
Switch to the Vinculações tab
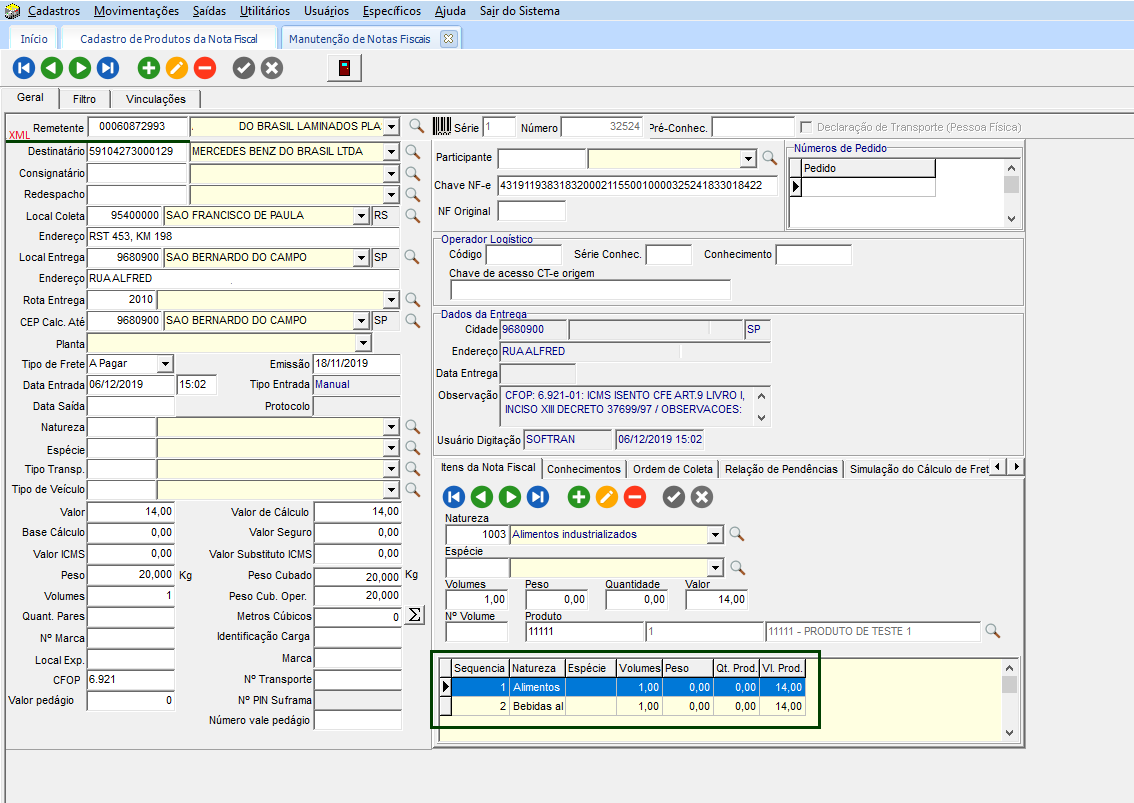click(x=155, y=99)
